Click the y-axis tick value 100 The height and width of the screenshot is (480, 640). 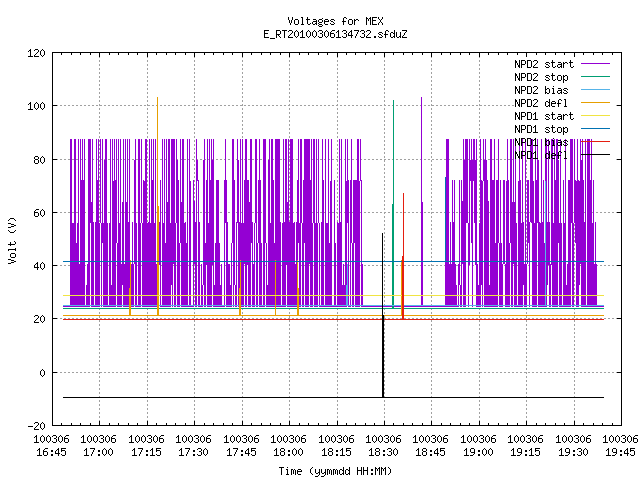[x=36, y=106]
